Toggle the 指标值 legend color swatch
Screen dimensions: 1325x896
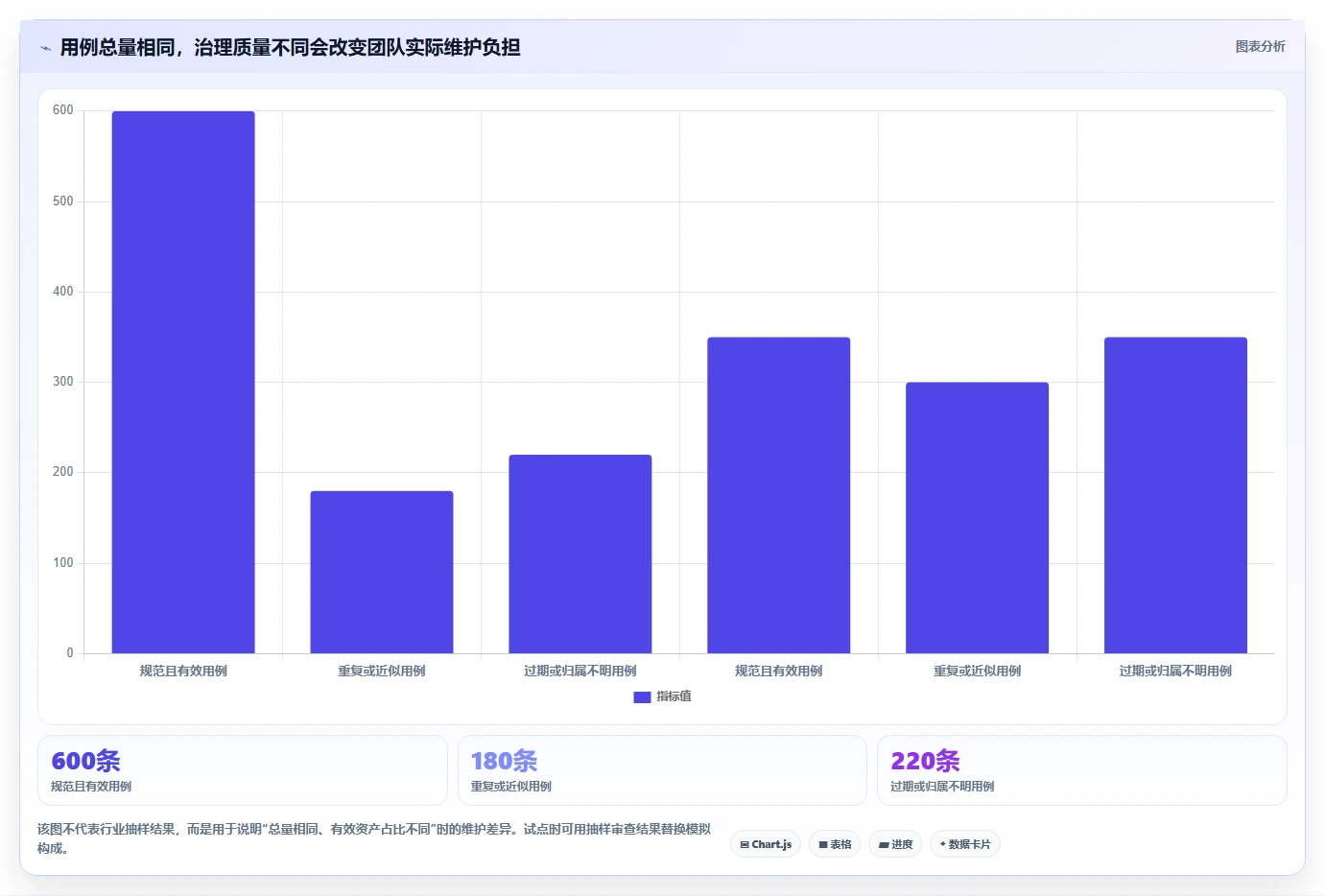642,697
